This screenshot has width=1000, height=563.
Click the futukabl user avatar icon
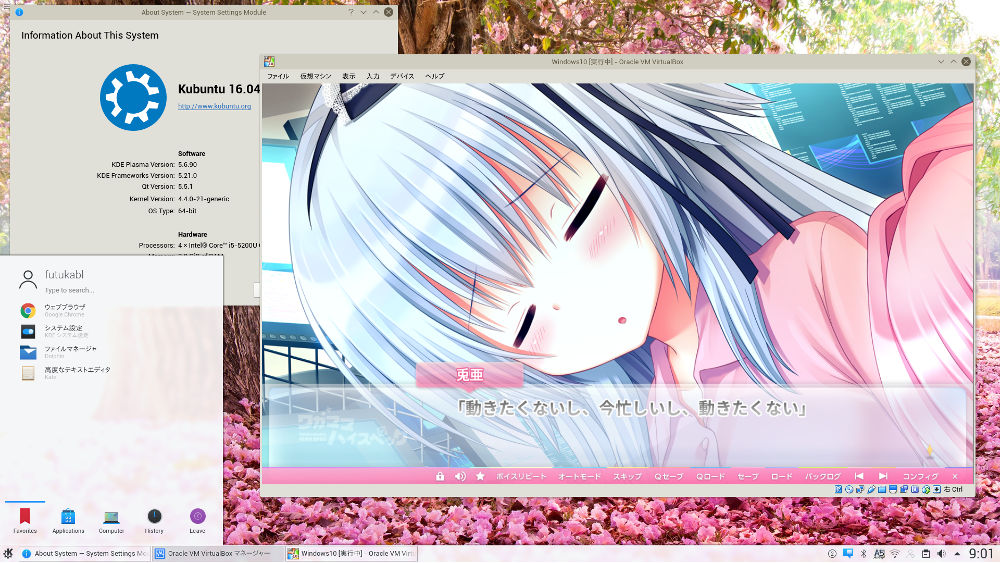click(28, 280)
